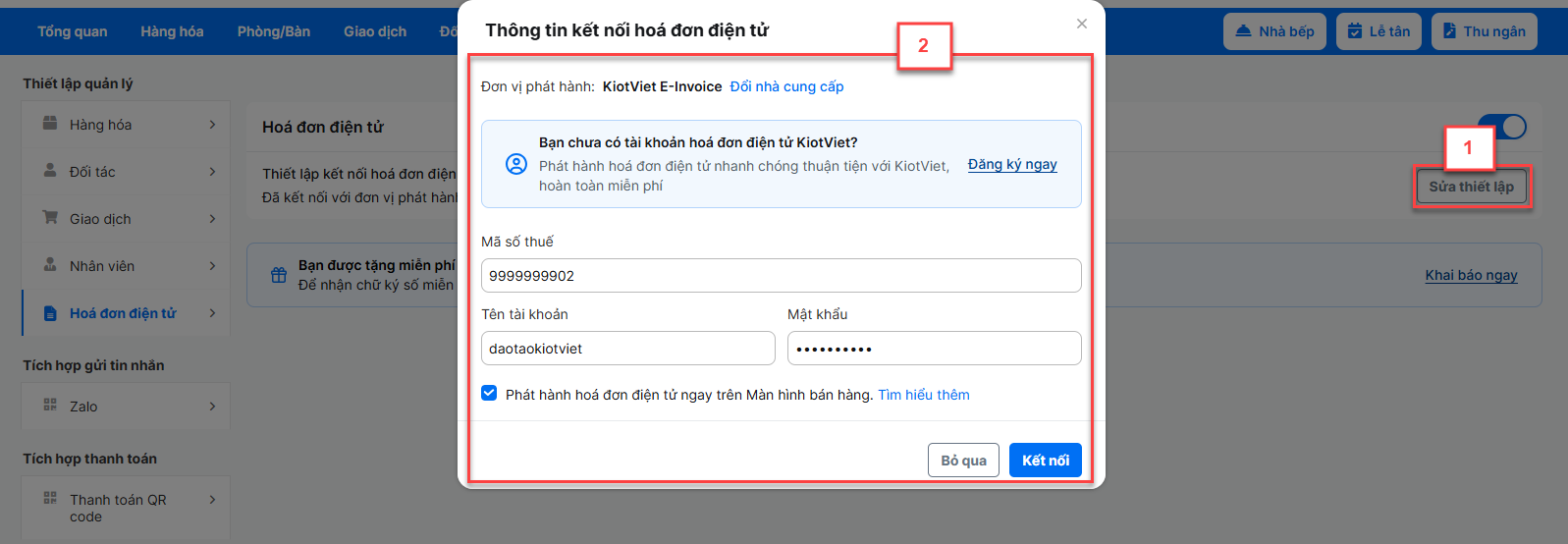
Task: Click the Nhà bếp kitchen icon
Action: click(x=1244, y=31)
